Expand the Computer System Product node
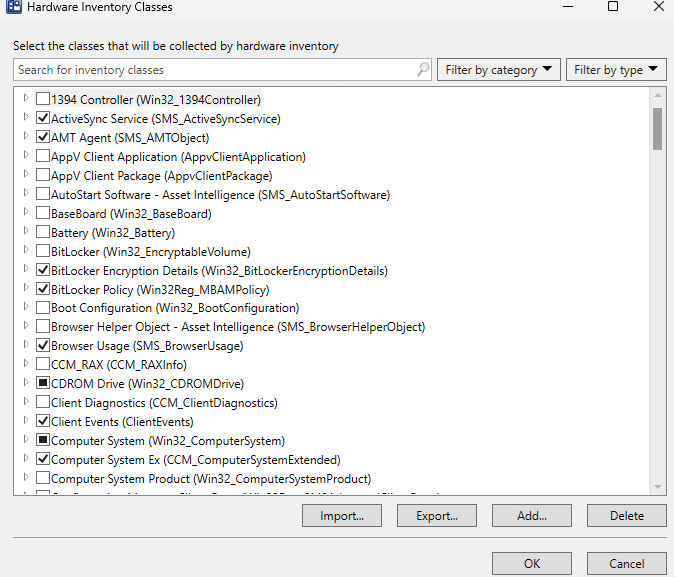 [x=26, y=477]
